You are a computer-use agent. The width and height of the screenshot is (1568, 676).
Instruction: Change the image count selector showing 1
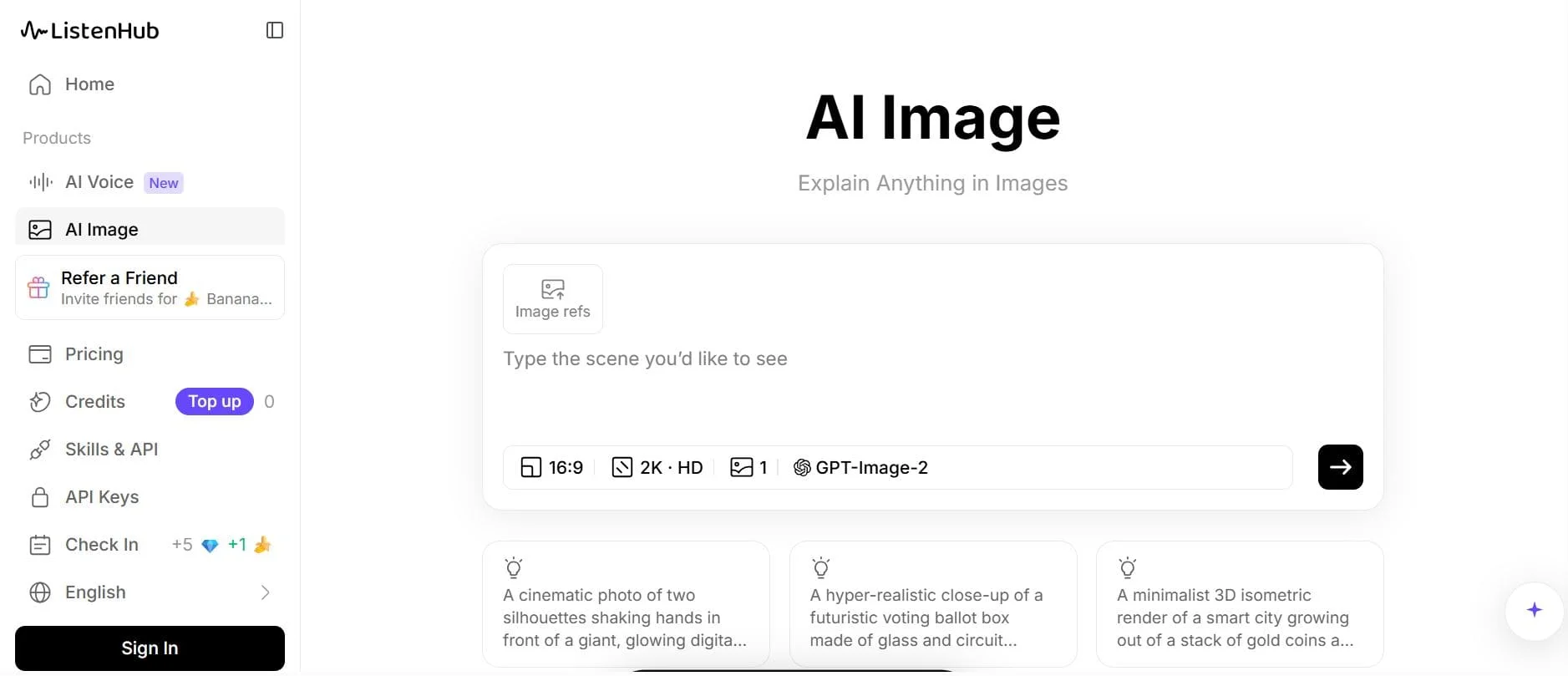click(748, 467)
